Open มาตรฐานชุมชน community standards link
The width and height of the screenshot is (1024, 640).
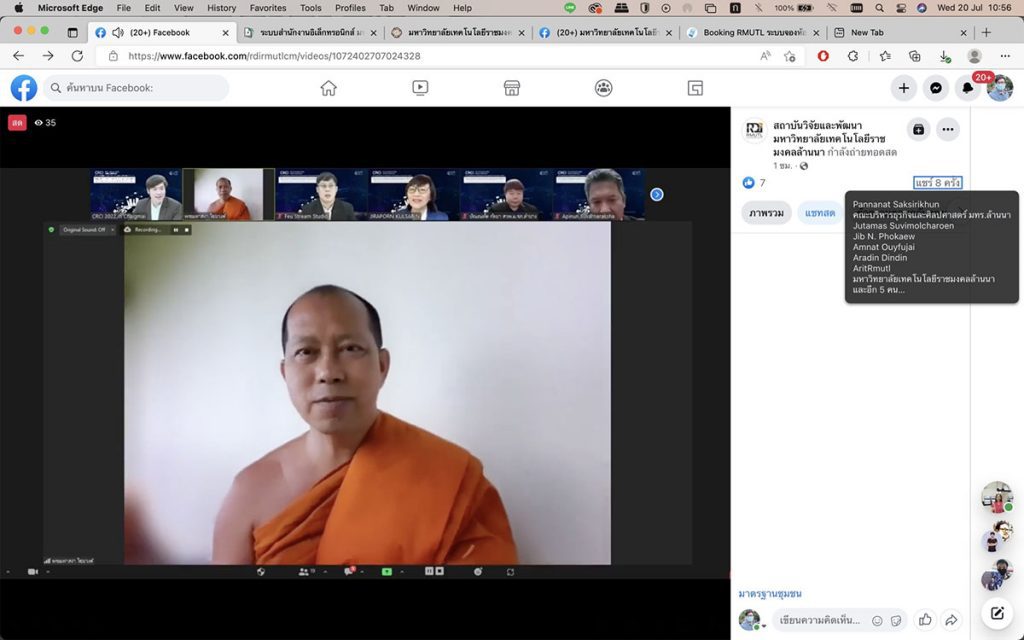tap(770, 594)
